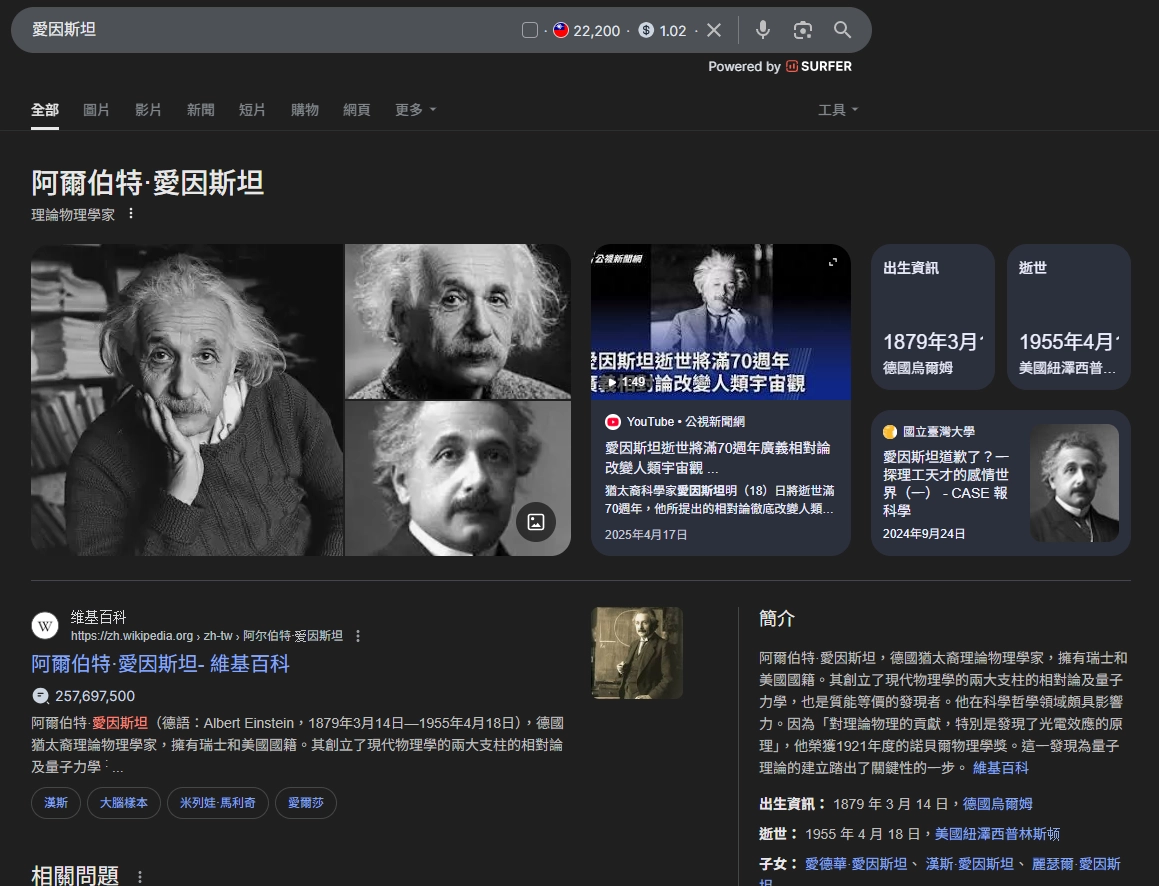Click the dollar CPC icon in search bar
This screenshot has height=886, width=1159.
click(646, 30)
